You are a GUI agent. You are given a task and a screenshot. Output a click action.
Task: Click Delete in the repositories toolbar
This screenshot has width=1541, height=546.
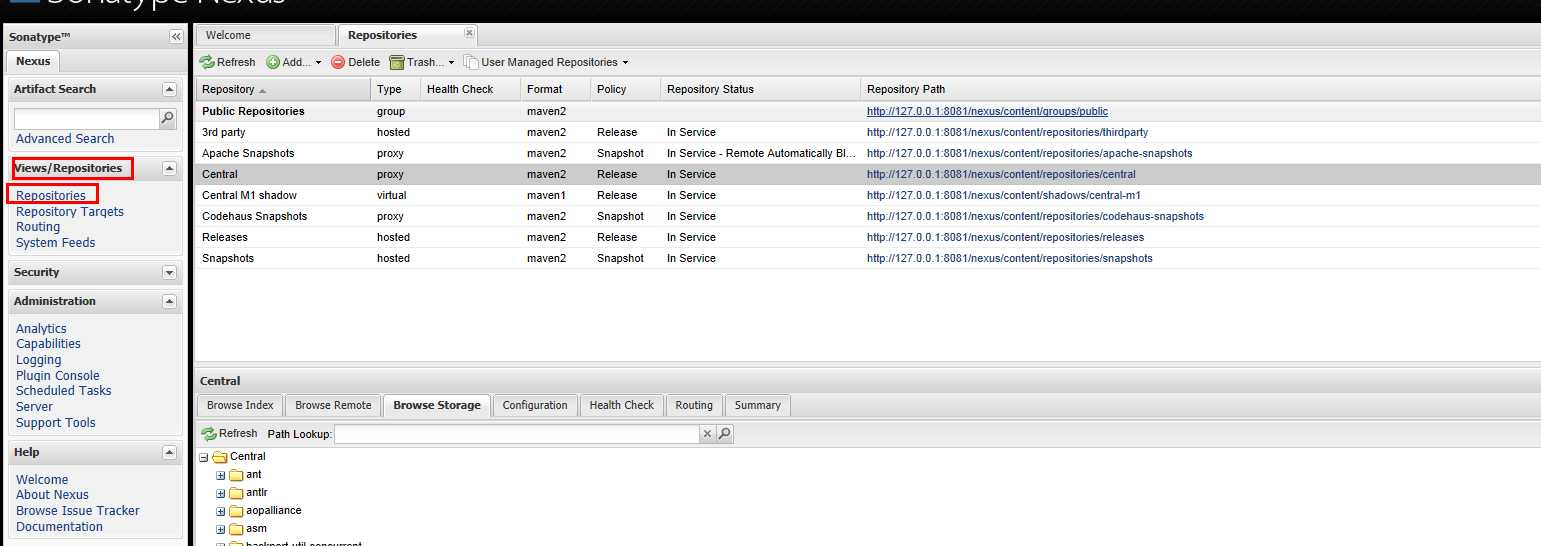[x=356, y=62]
